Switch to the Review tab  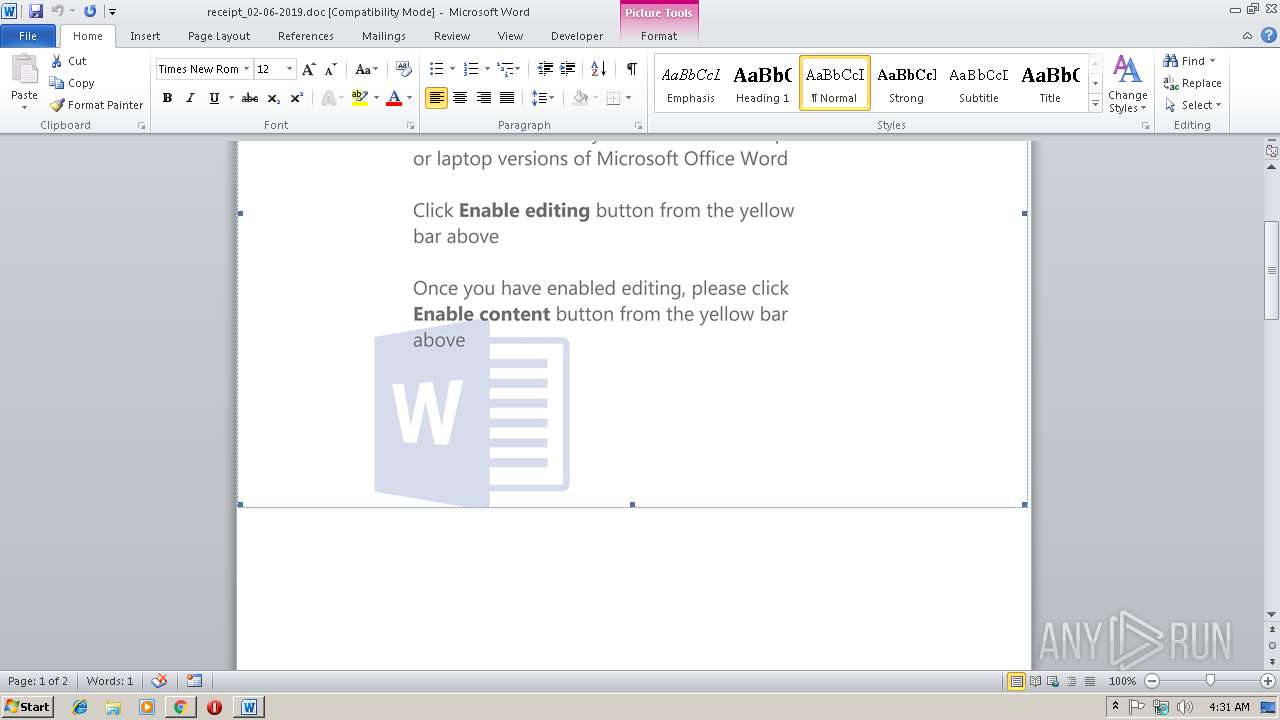click(x=452, y=36)
